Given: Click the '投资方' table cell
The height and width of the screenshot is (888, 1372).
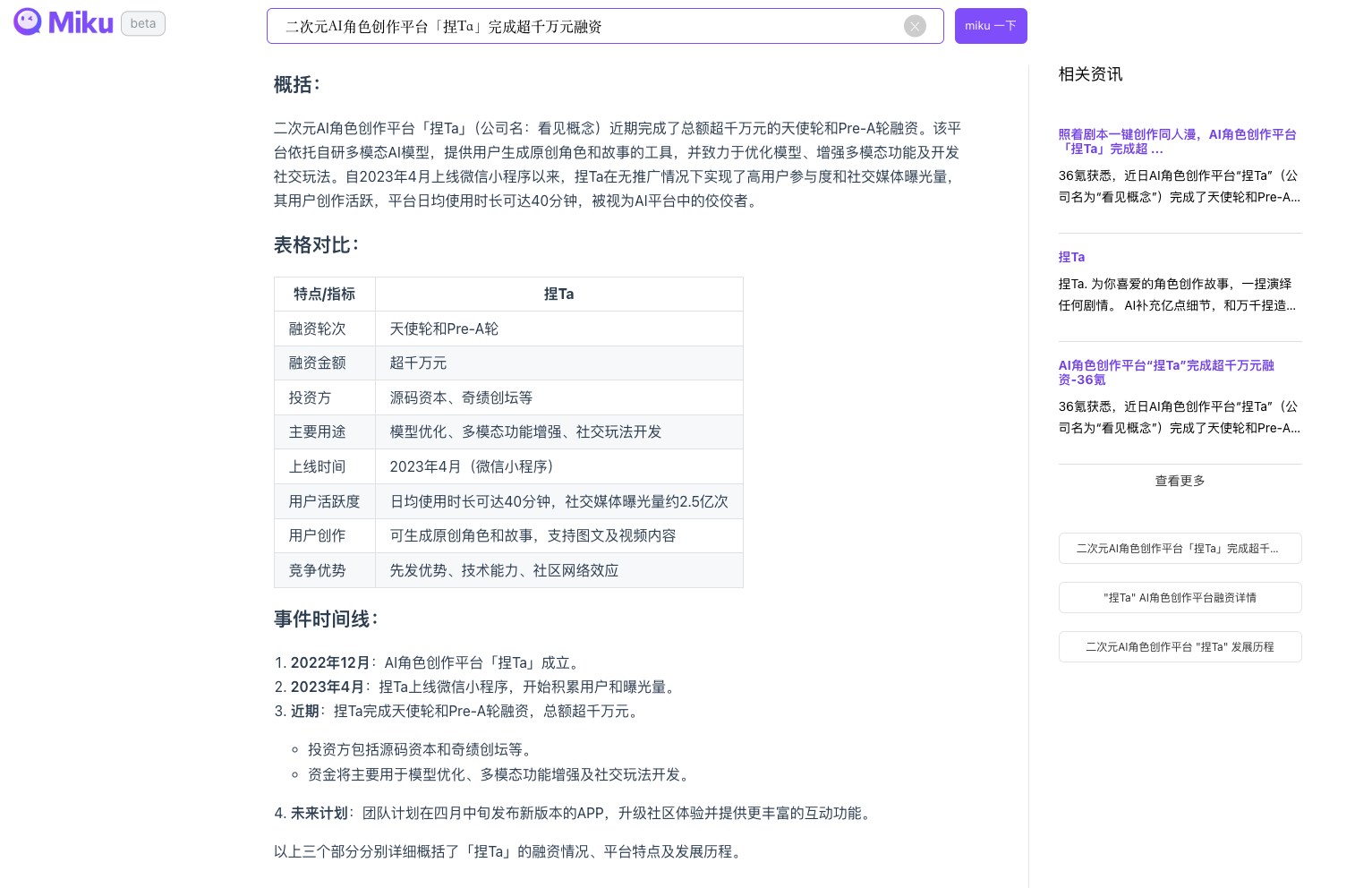Looking at the screenshot, I should (325, 397).
